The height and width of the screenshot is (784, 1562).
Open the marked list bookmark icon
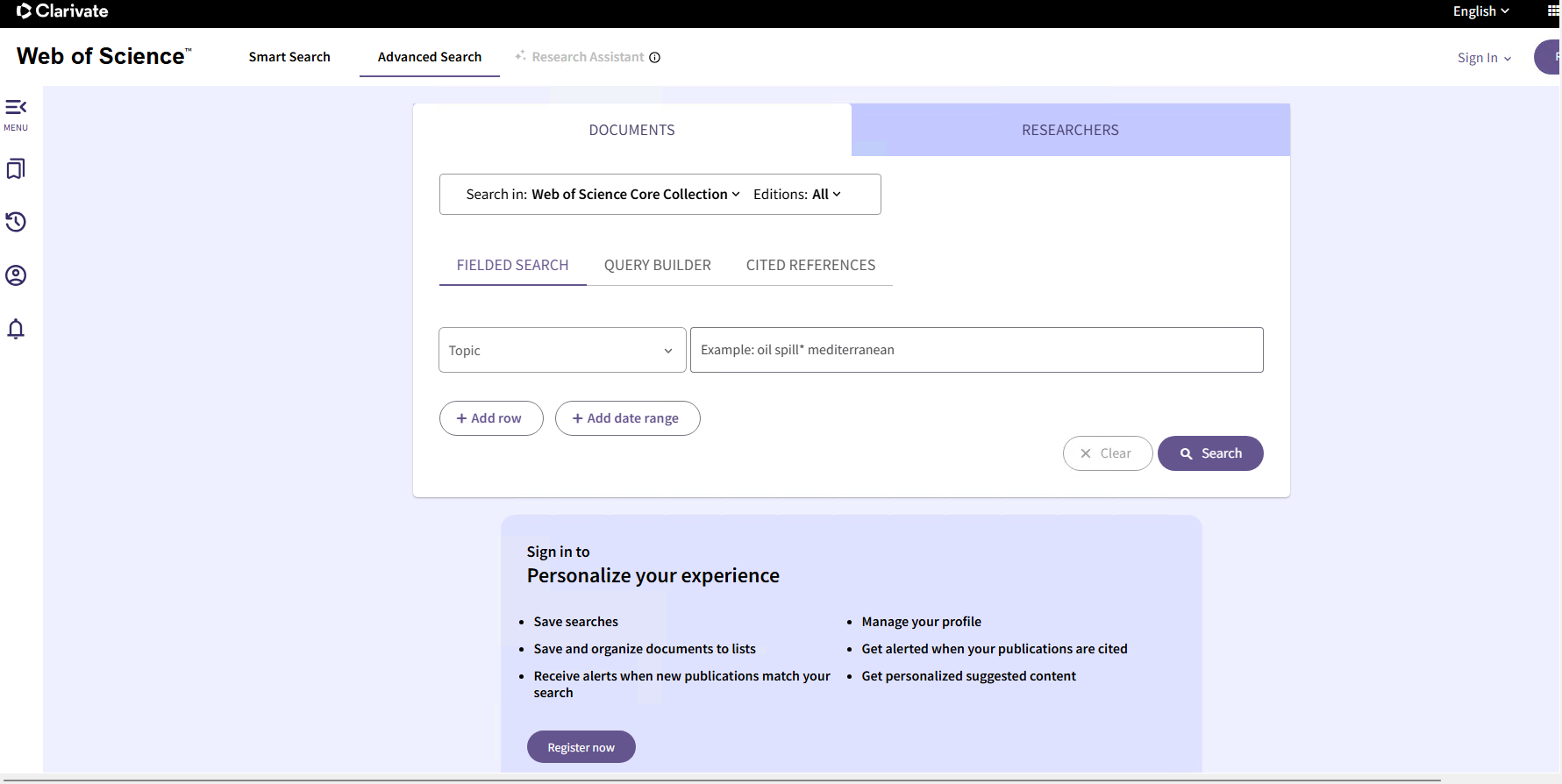(16, 168)
